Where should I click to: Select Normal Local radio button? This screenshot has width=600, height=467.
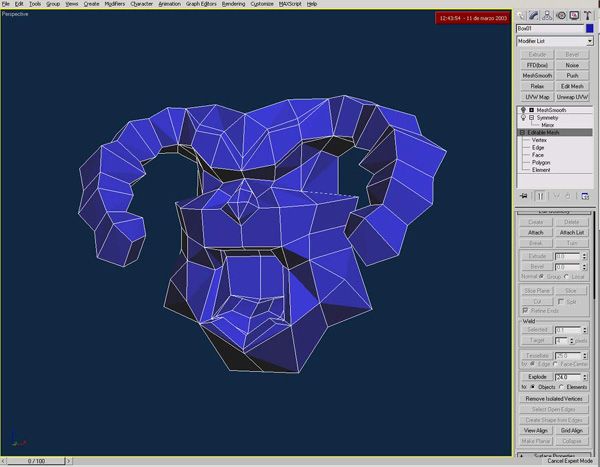click(x=566, y=276)
